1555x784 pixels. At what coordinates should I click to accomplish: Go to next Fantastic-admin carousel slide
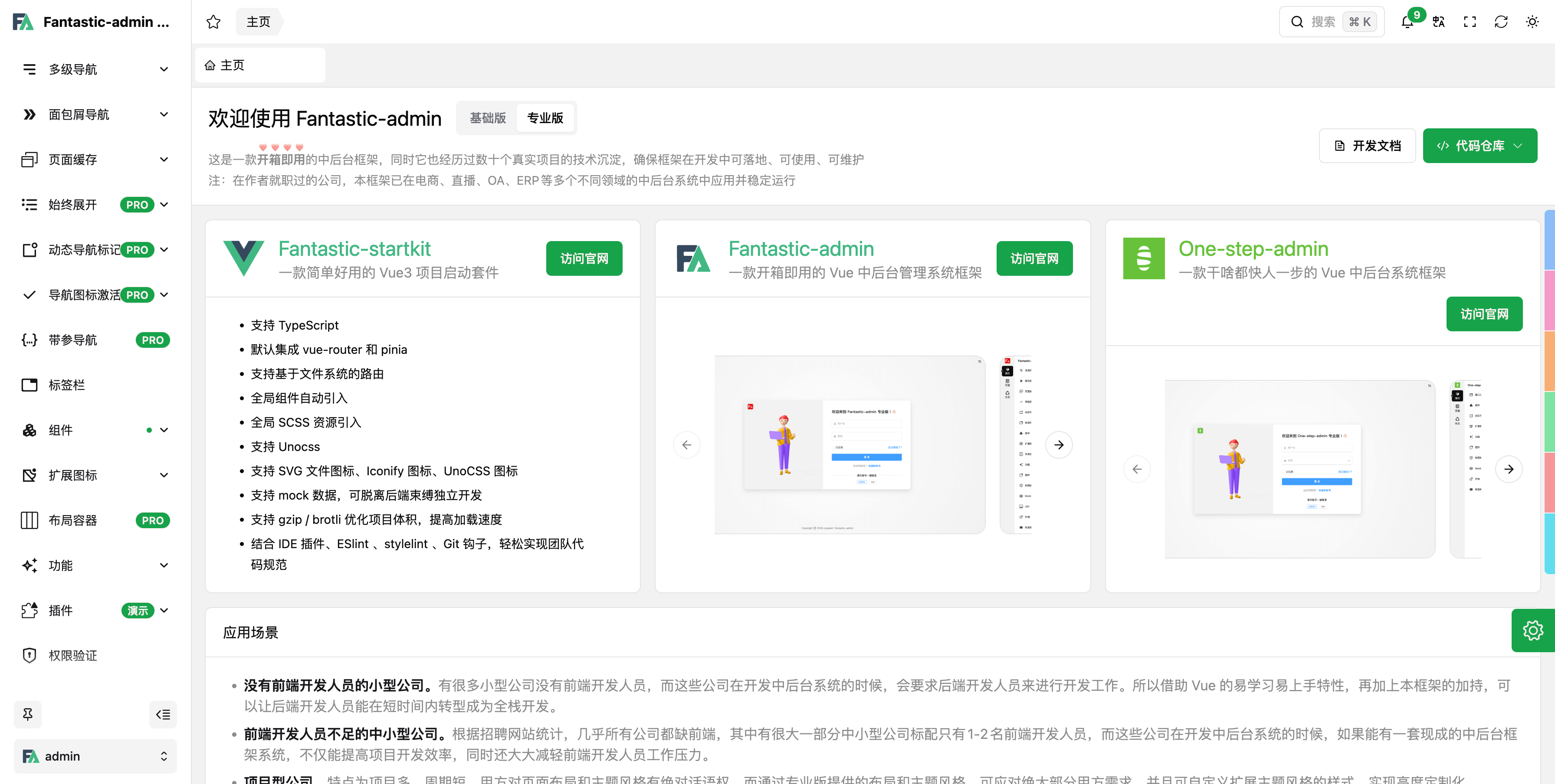click(1059, 445)
